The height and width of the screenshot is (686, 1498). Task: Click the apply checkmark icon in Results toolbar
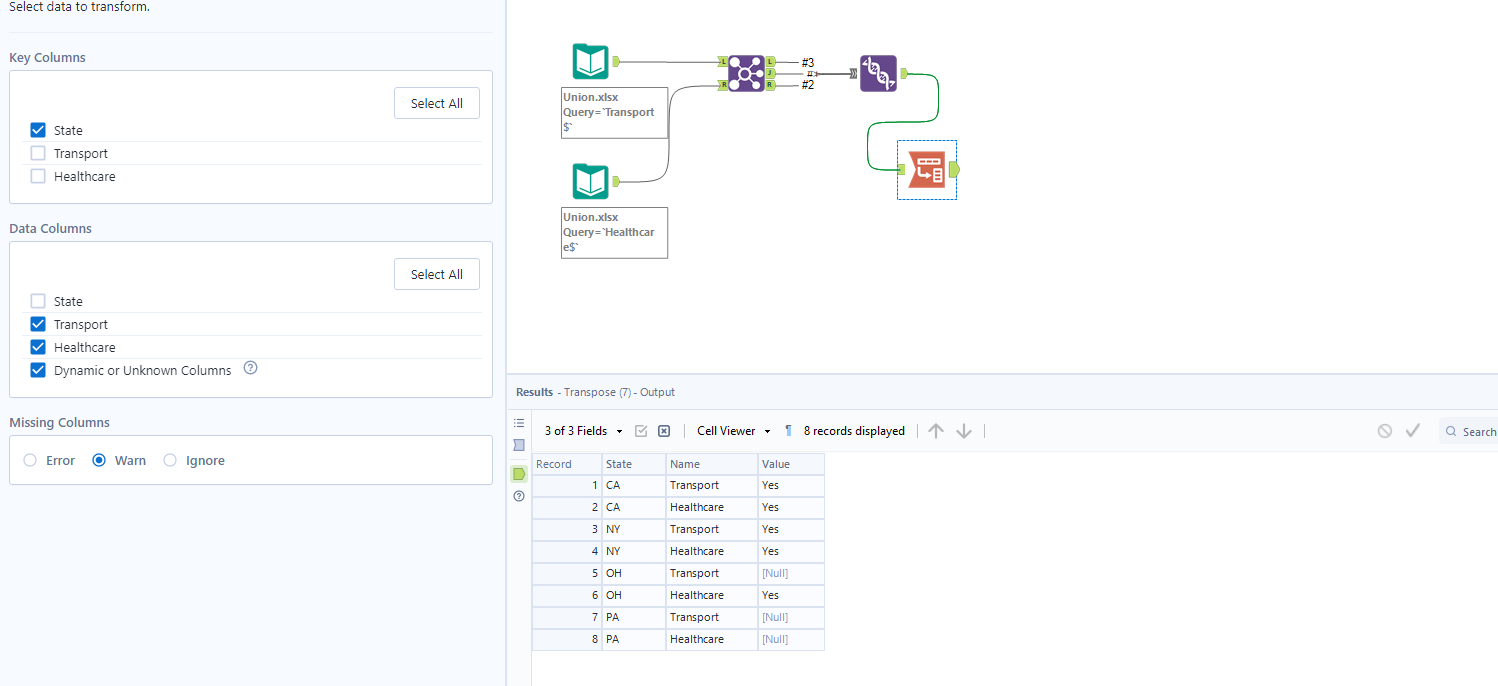[x=1413, y=430]
